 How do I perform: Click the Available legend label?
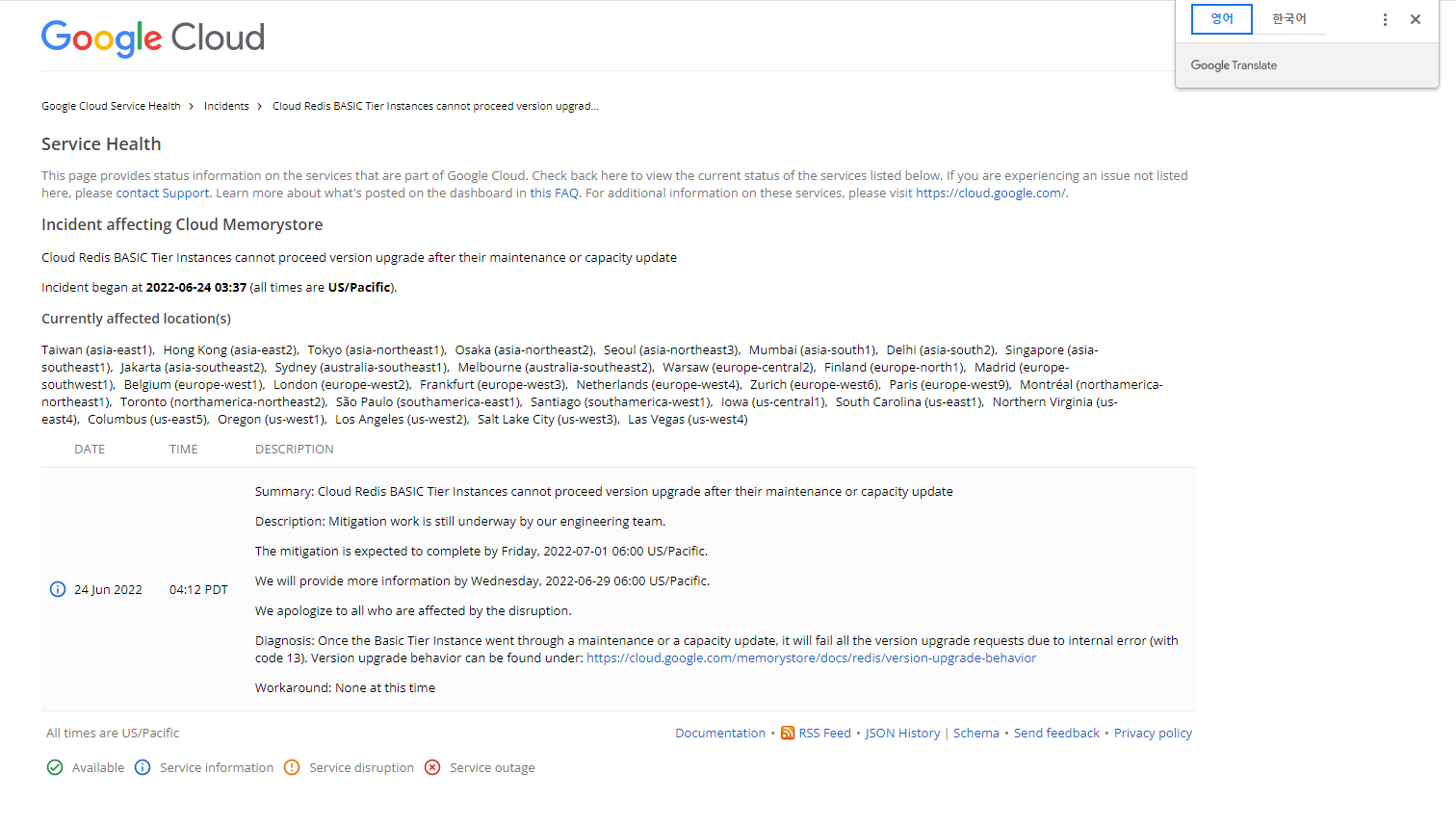pos(98,768)
